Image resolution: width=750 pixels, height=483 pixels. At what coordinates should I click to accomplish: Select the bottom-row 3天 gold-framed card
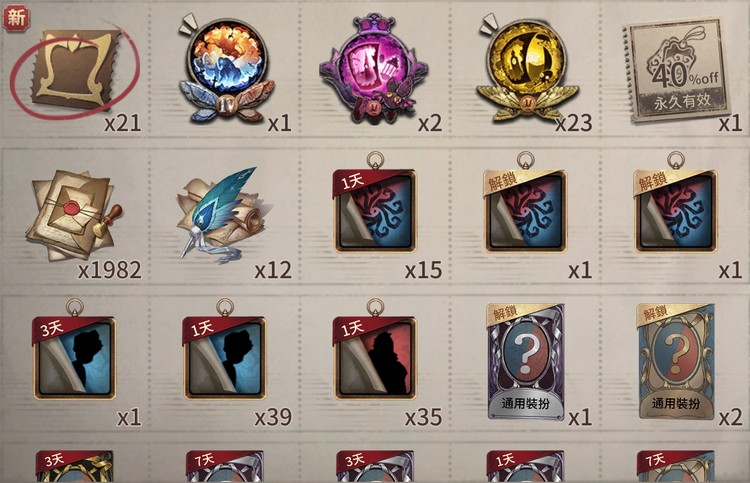tap(74, 466)
